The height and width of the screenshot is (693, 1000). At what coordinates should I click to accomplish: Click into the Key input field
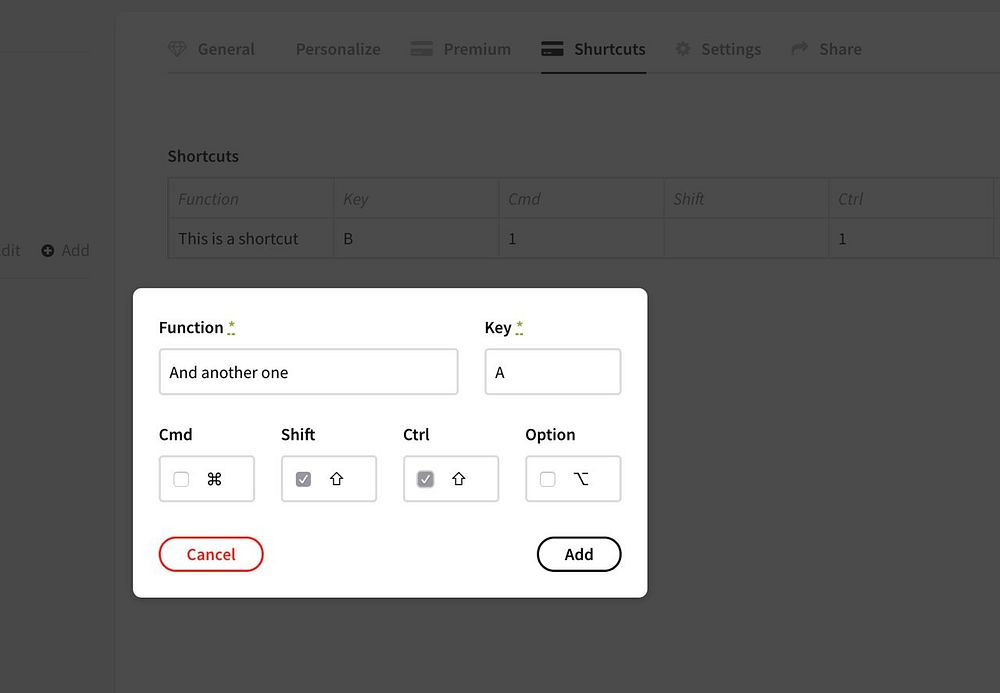coord(553,372)
